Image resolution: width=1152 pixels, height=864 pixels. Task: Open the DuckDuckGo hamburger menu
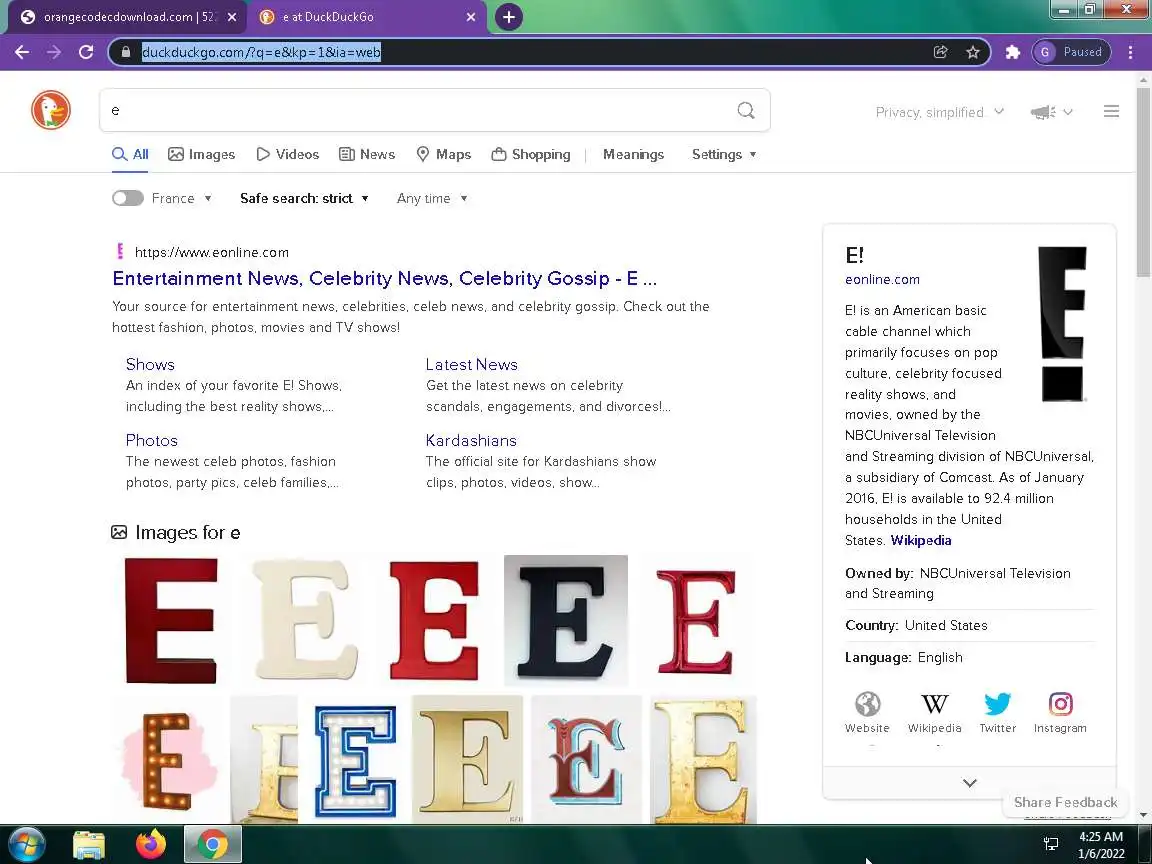[1111, 111]
